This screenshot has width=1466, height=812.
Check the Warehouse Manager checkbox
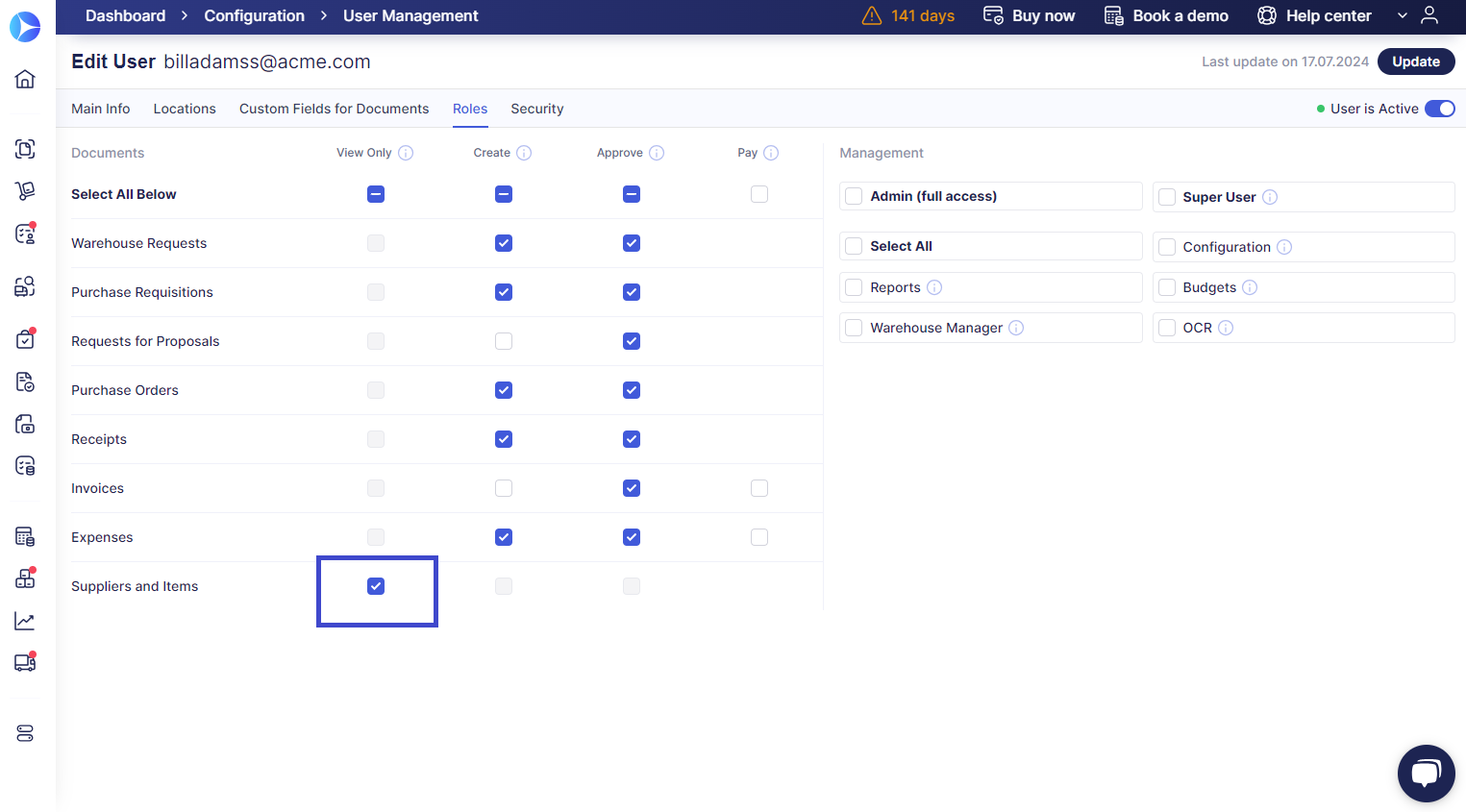(x=854, y=328)
